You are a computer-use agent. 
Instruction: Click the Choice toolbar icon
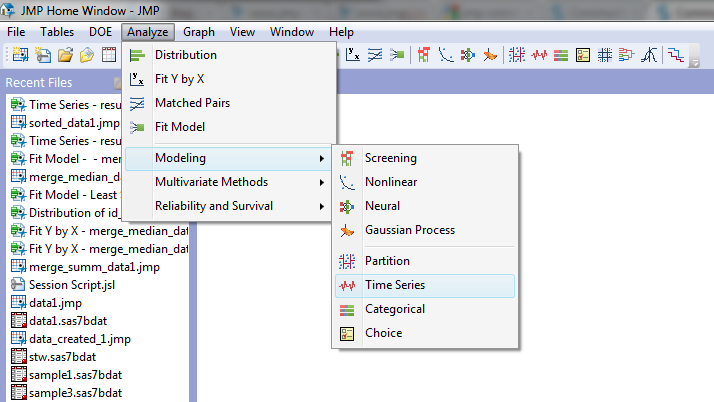point(583,55)
